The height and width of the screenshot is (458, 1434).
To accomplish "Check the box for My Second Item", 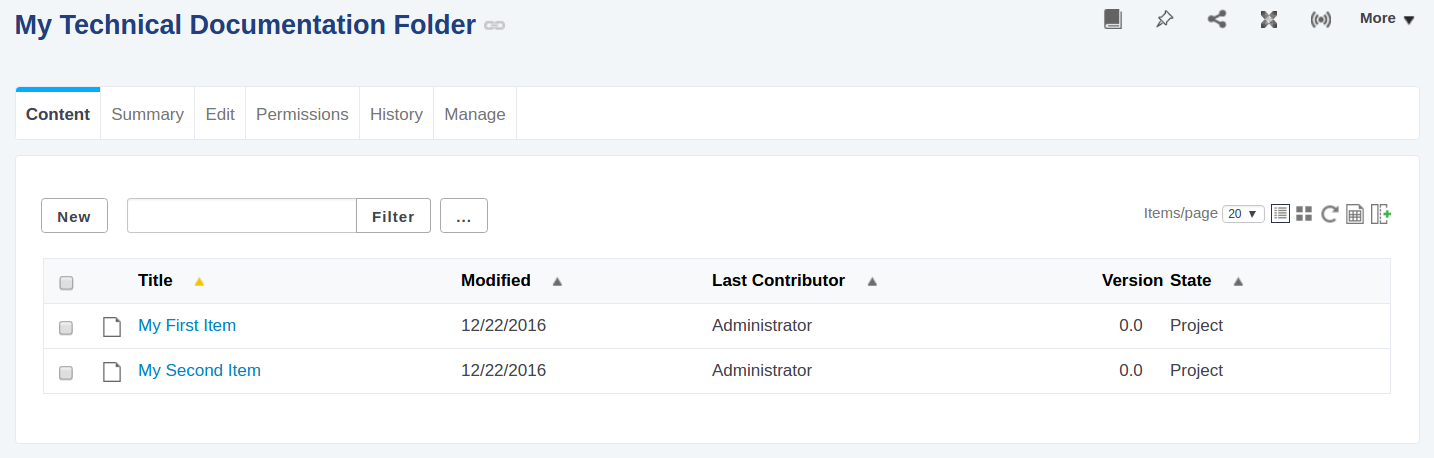I will pyautogui.click(x=66, y=373).
